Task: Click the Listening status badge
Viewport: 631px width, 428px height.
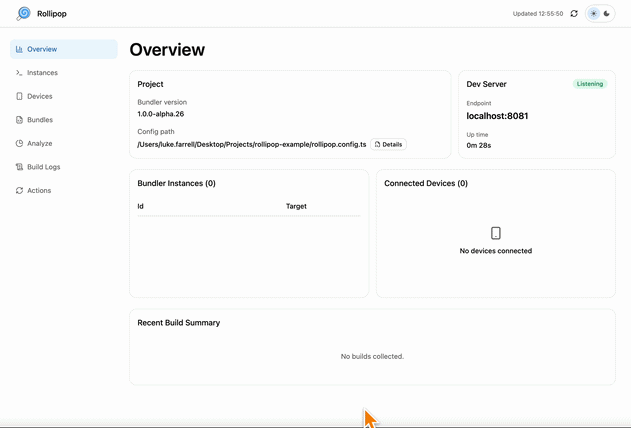Action: (590, 84)
